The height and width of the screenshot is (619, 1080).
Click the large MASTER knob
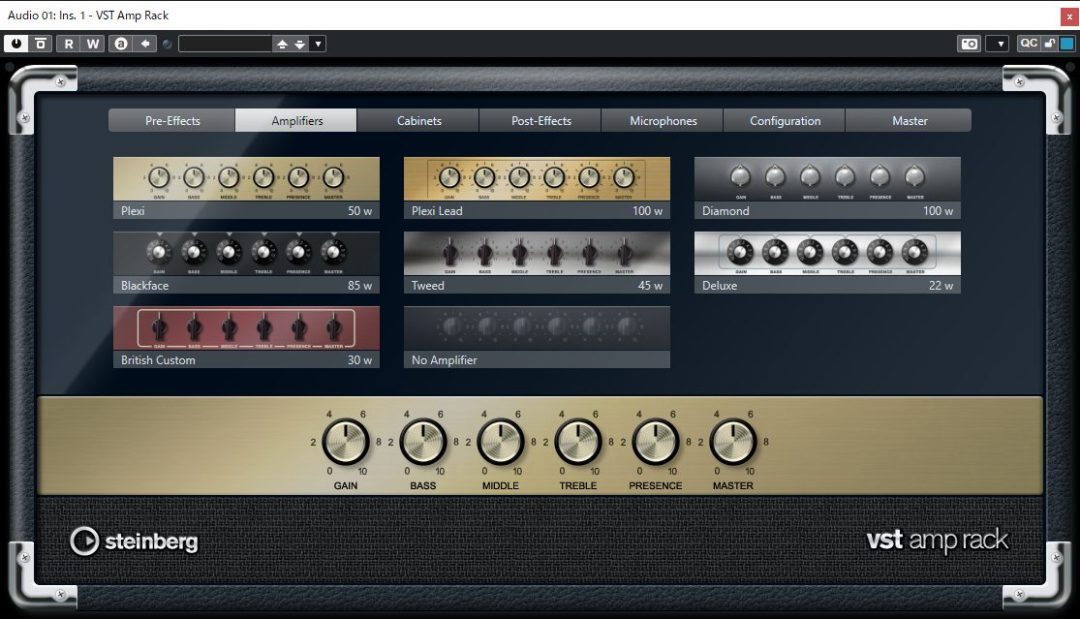(733, 442)
